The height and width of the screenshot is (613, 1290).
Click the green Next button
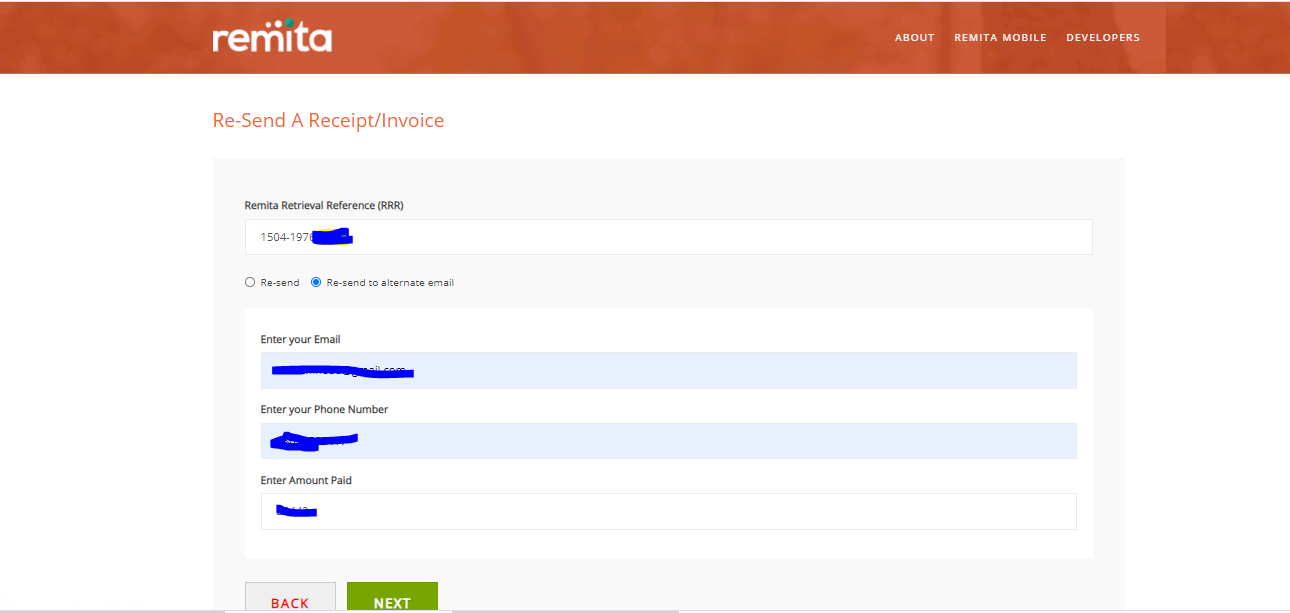coord(392,598)
